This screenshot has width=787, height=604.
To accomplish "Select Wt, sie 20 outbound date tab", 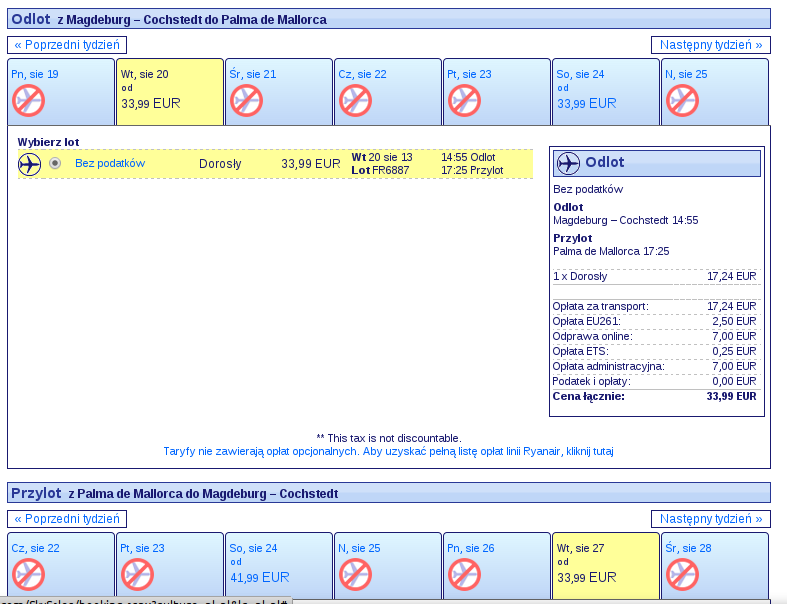I will click(x=170, y=92).
